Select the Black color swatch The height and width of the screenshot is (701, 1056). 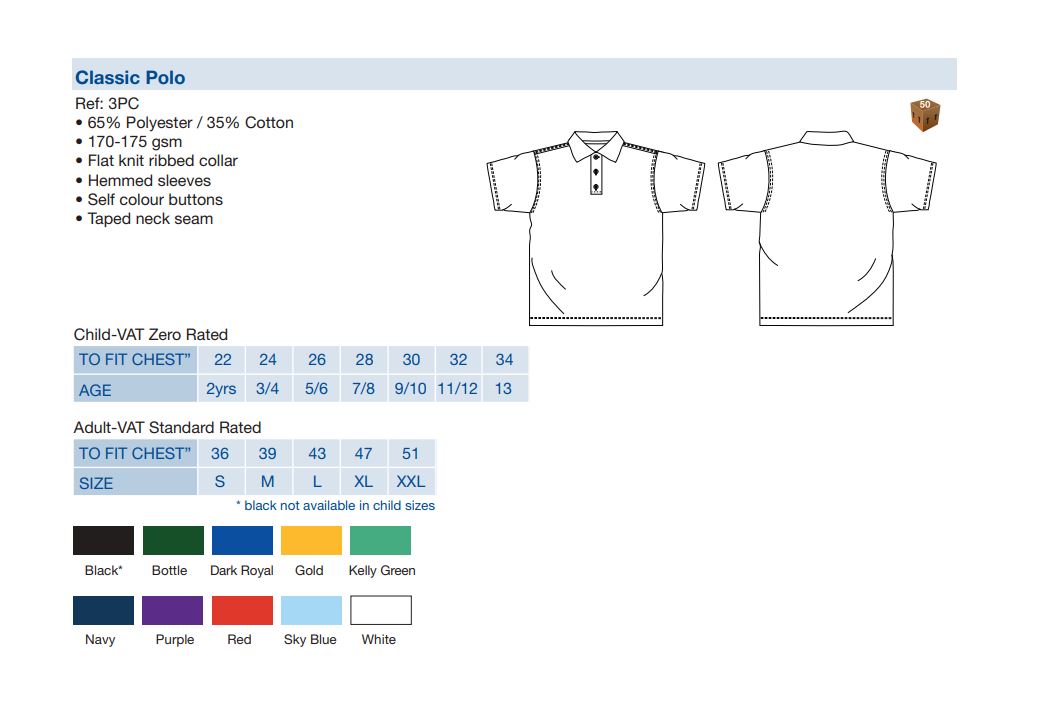click(103, 541)
